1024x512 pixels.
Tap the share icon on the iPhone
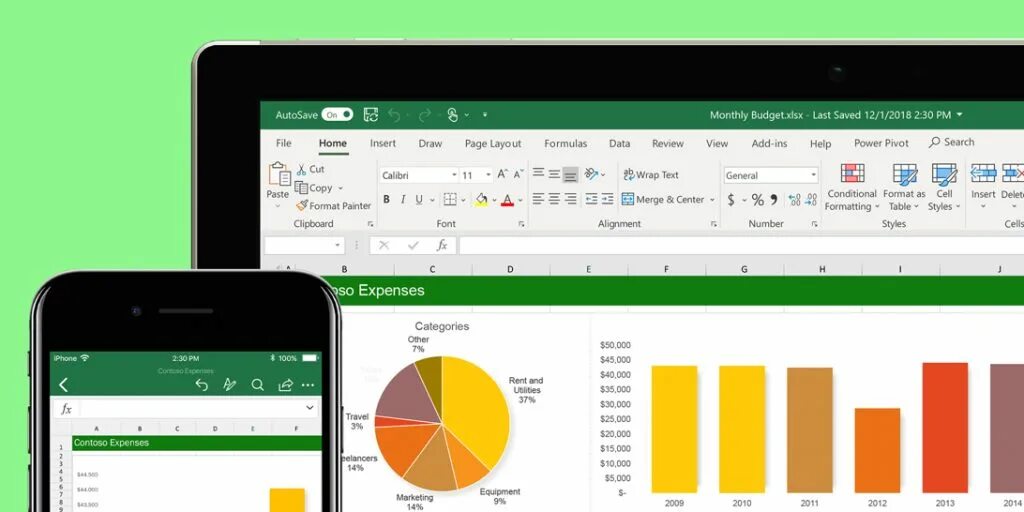tap(285, 385)
